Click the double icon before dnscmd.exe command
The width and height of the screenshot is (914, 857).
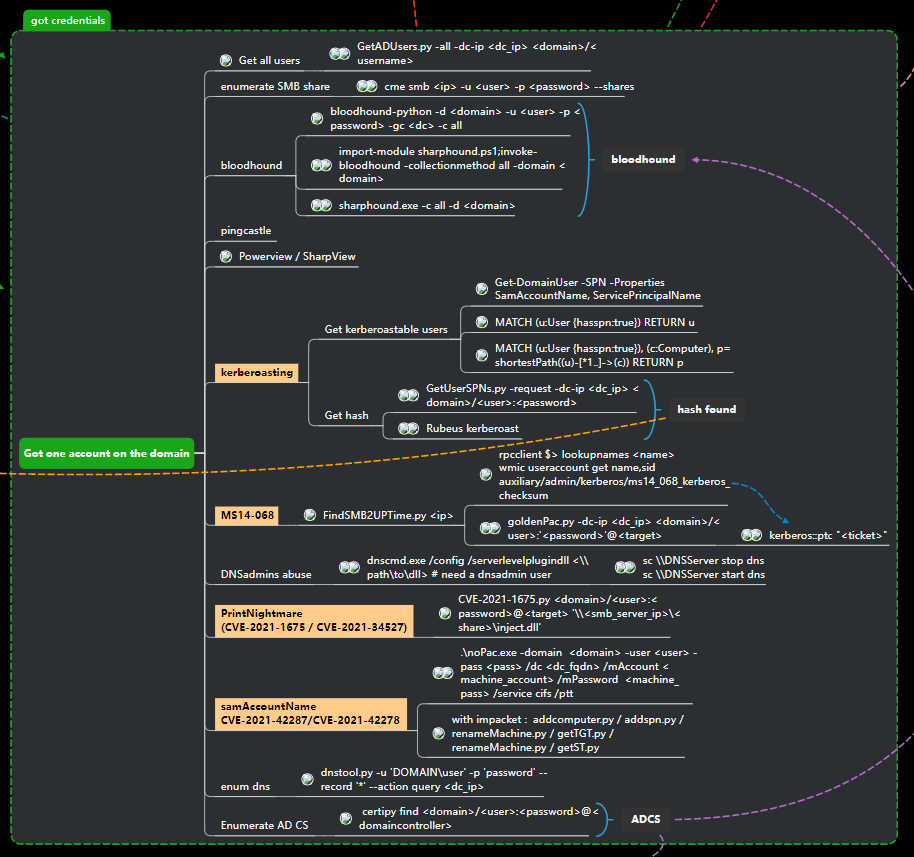pos(349,567)
